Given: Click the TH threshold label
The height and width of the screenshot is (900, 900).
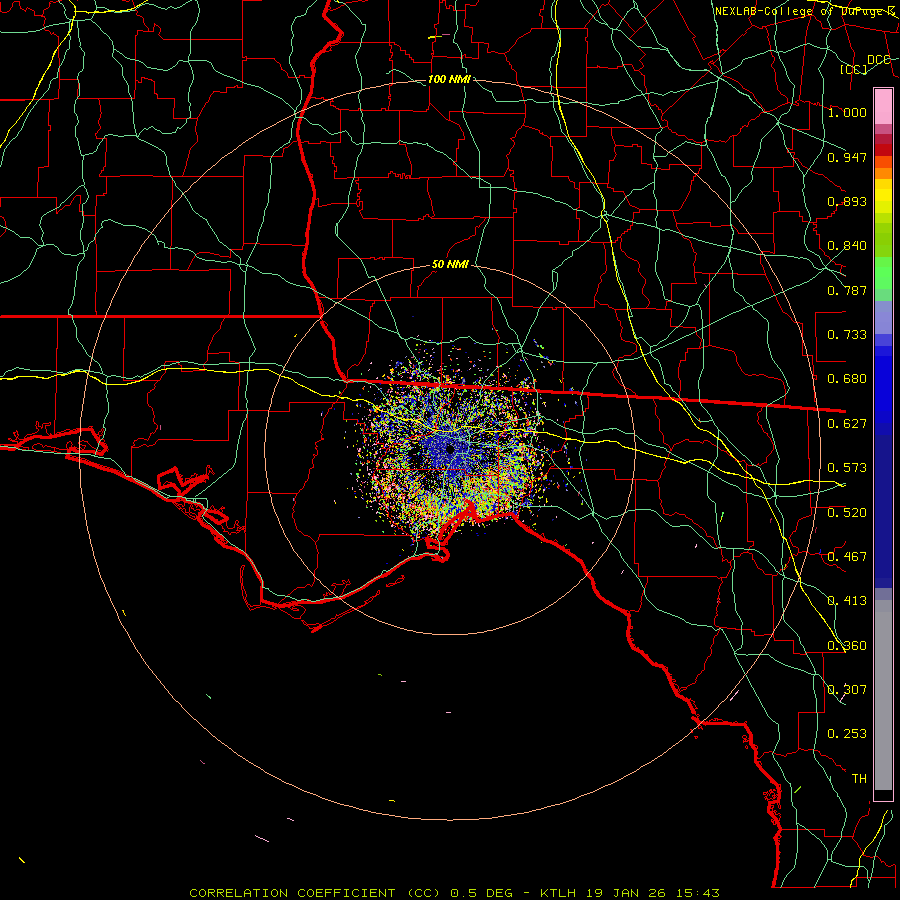Looking at the screenshot, I should [x=859, y=779].
